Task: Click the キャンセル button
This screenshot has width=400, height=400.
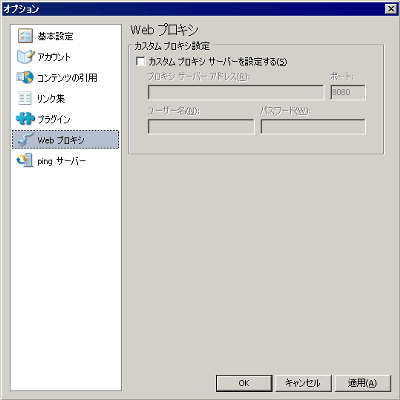Action: point(303,383)
